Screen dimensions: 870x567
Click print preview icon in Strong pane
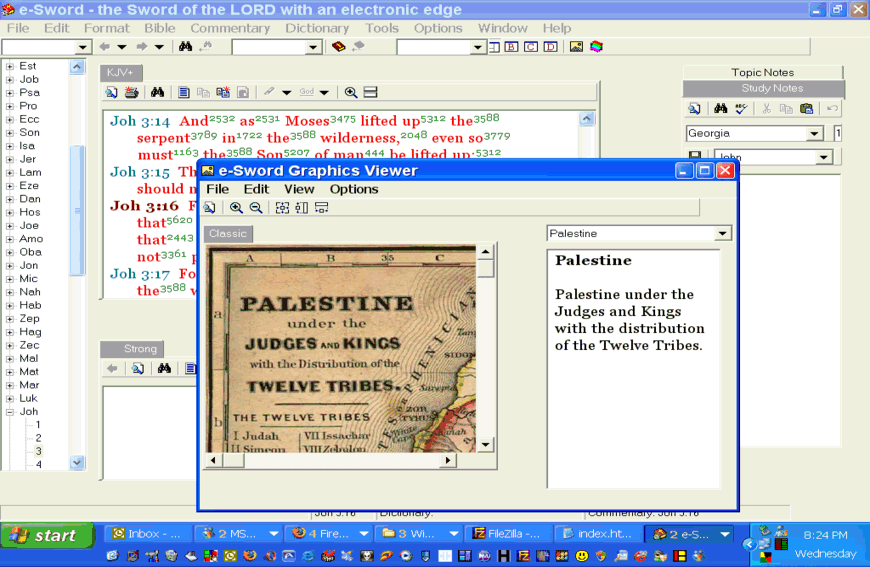[x=138, y=368]
